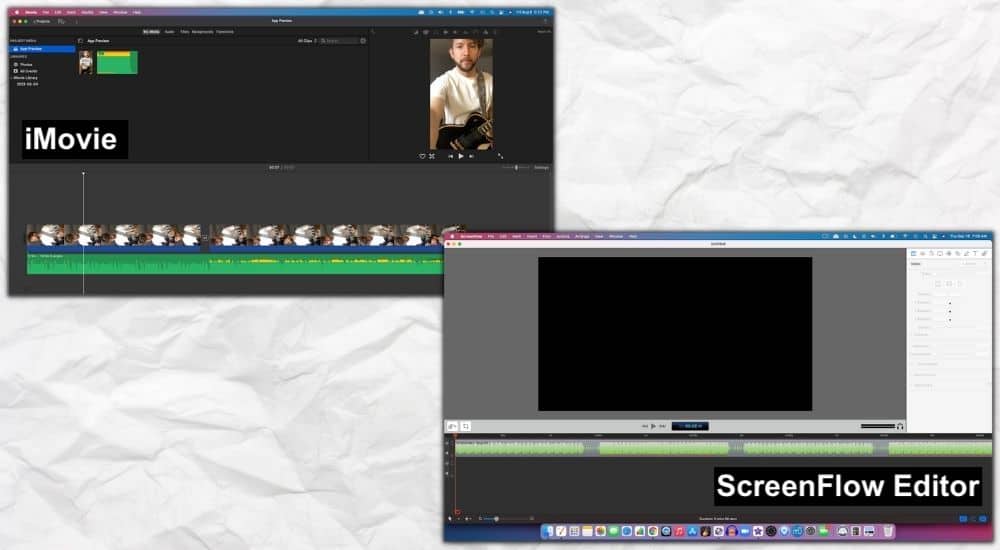This screenshot has width=1000, height=550.
Task: Fast forward playback in ScreenFlow
Action: coord(662,426)
